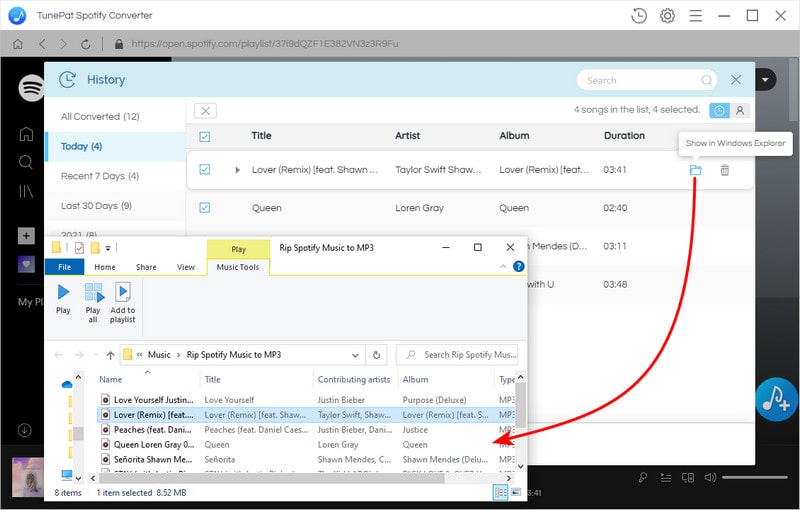The width and height of the screenshot is (800, 510).
Task: Click the History search field
Action: point(646,80)
